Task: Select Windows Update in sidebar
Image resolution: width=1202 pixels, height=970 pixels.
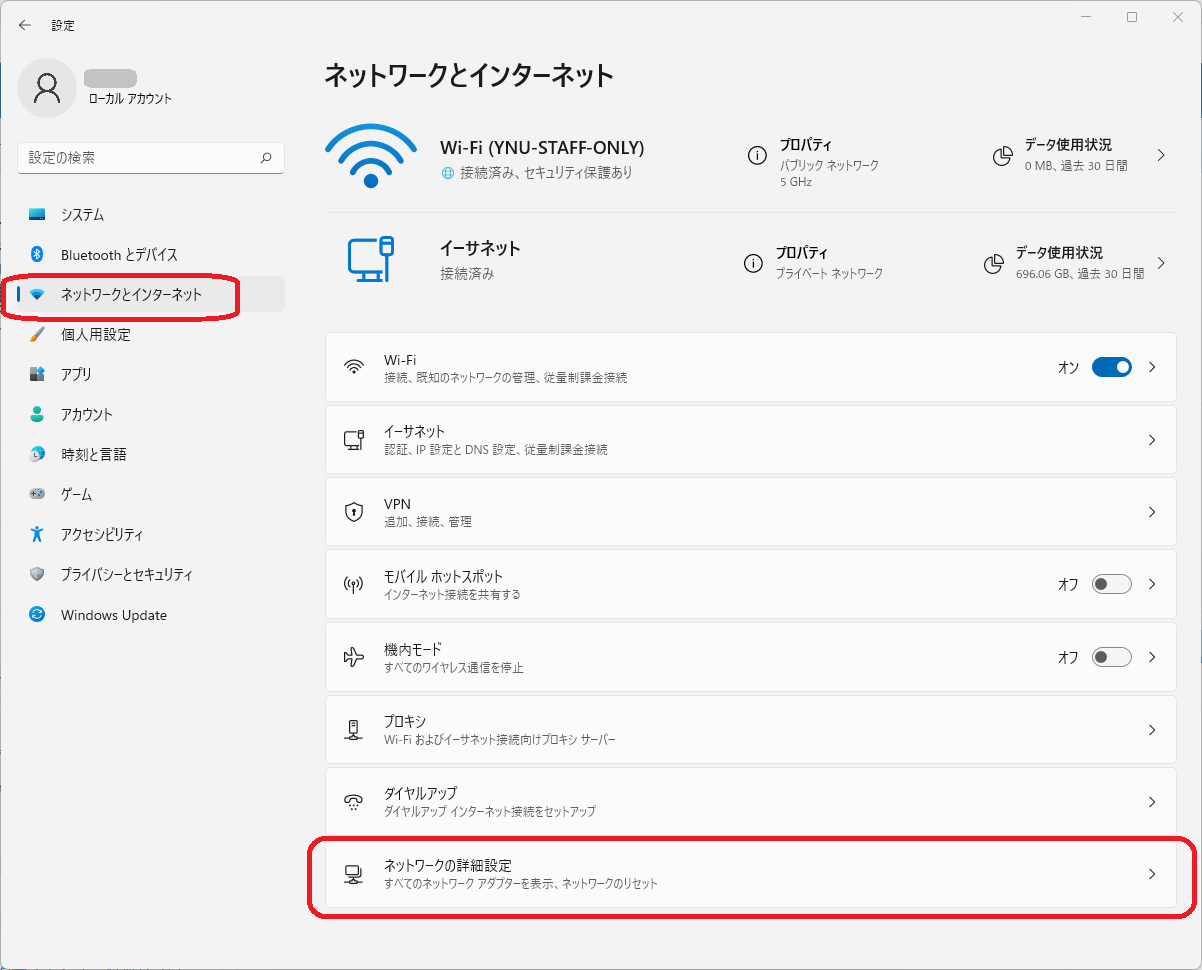Action: [x=151, y=615]
